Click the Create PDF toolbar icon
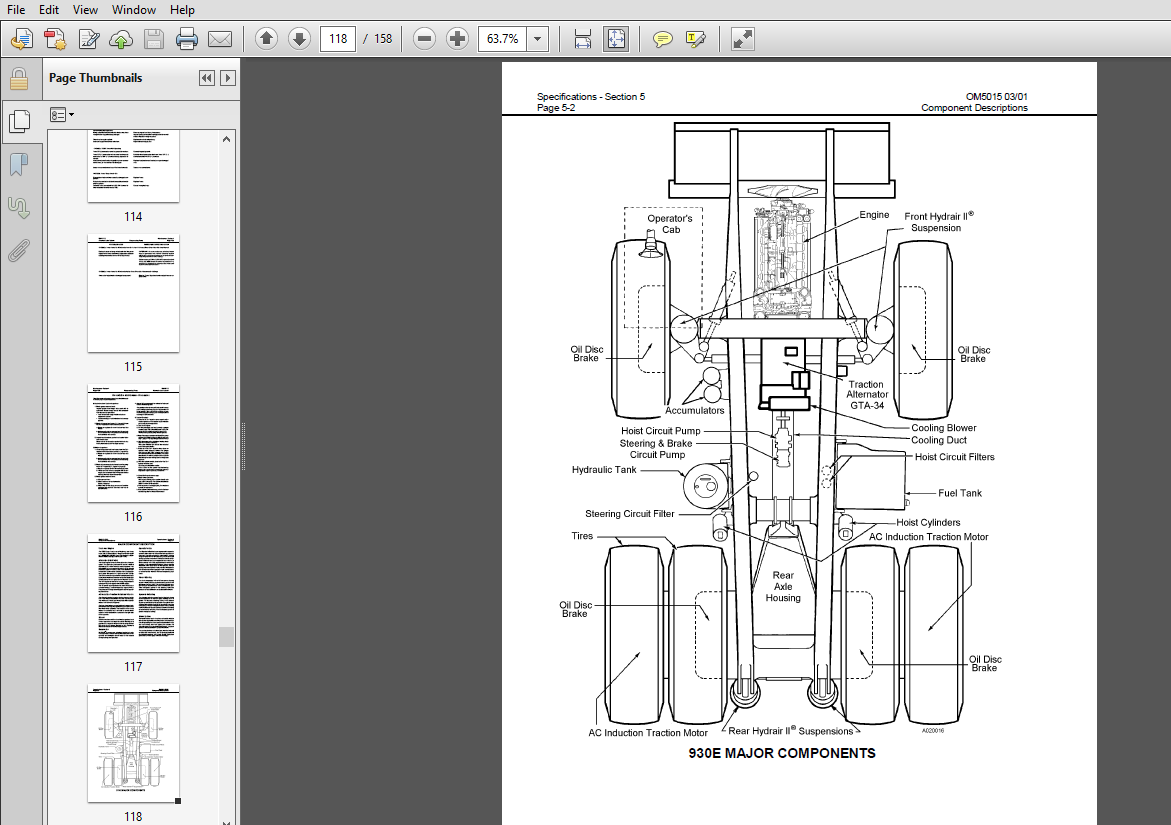 click(55, 39)
